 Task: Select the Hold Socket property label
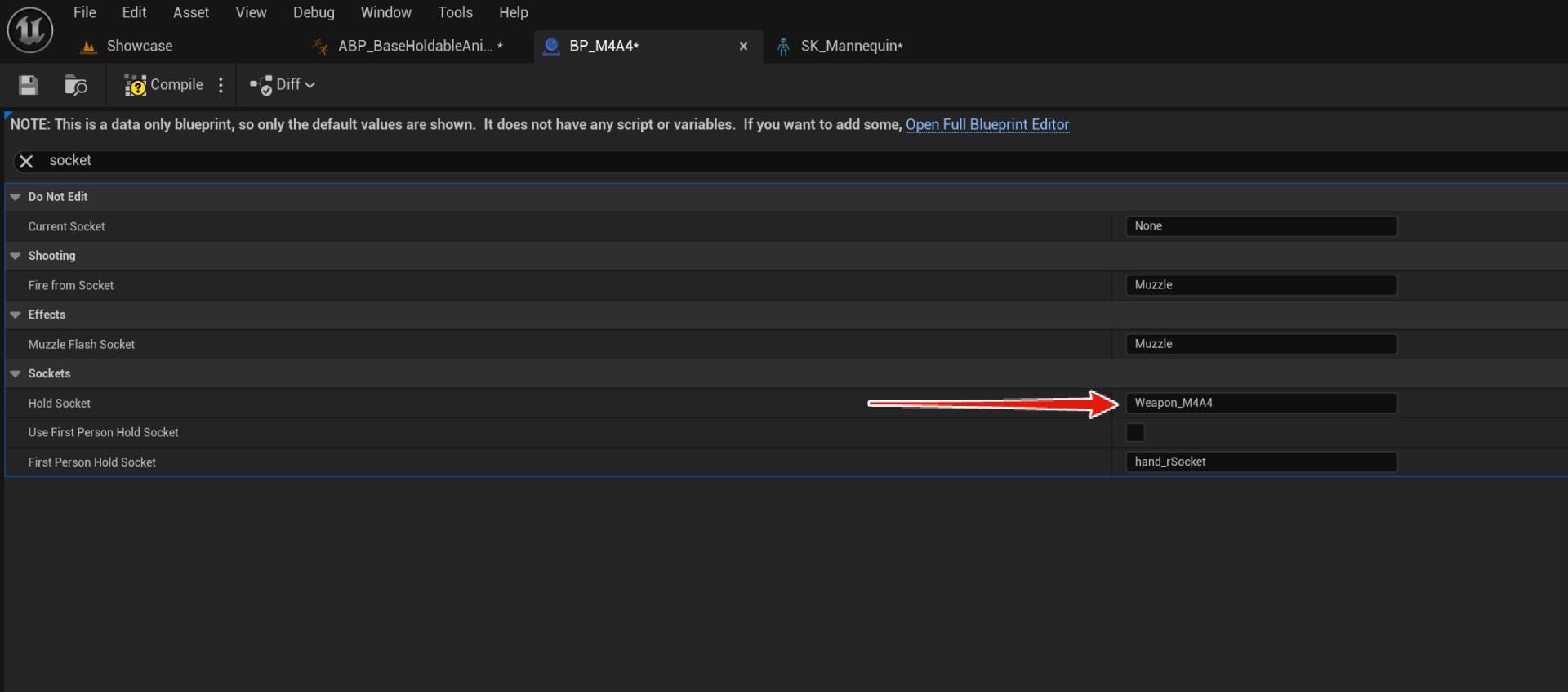(x=60, y=403)
